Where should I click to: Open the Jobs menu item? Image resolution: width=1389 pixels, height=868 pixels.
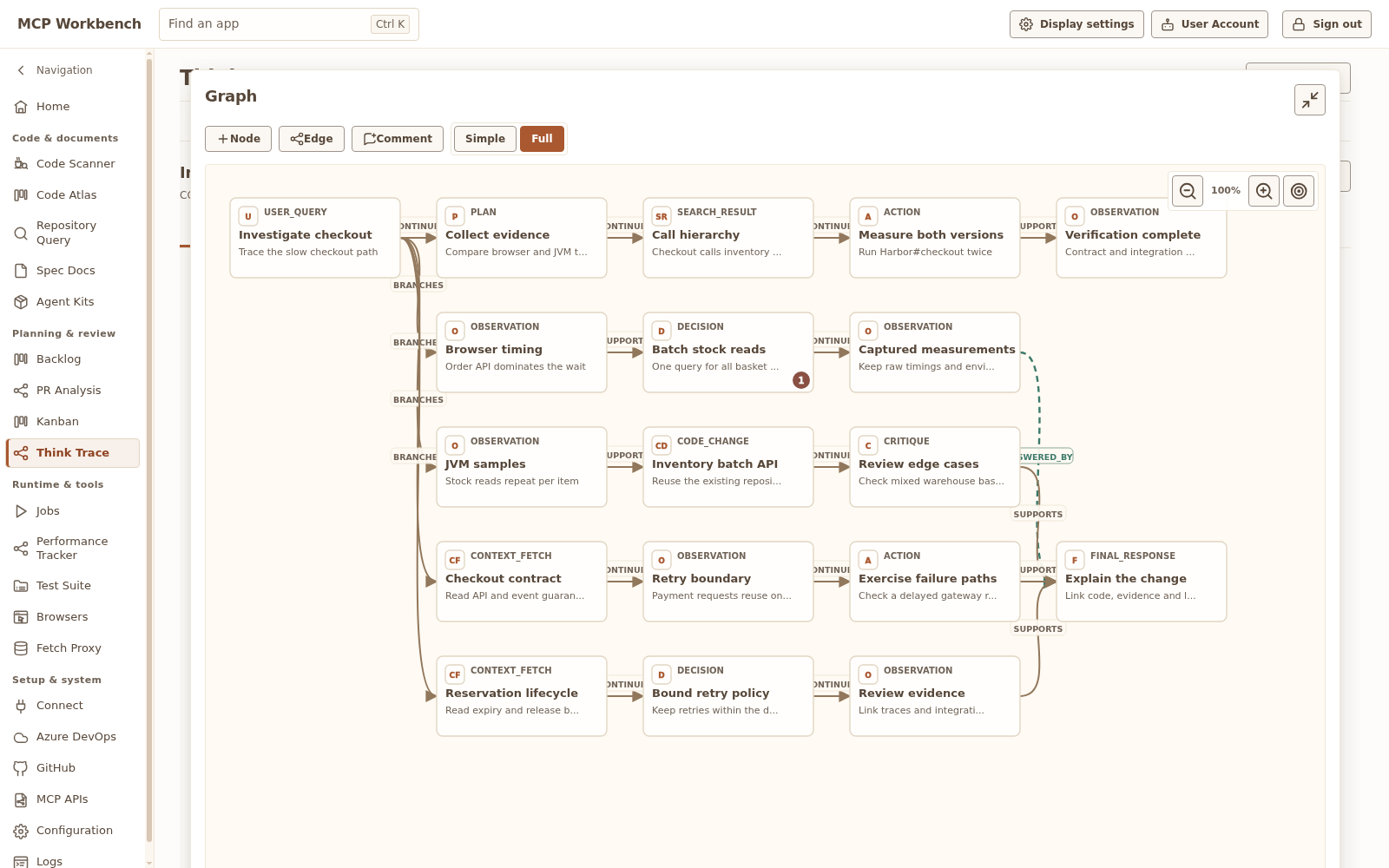pyautogui.click(x=73, y=510)
